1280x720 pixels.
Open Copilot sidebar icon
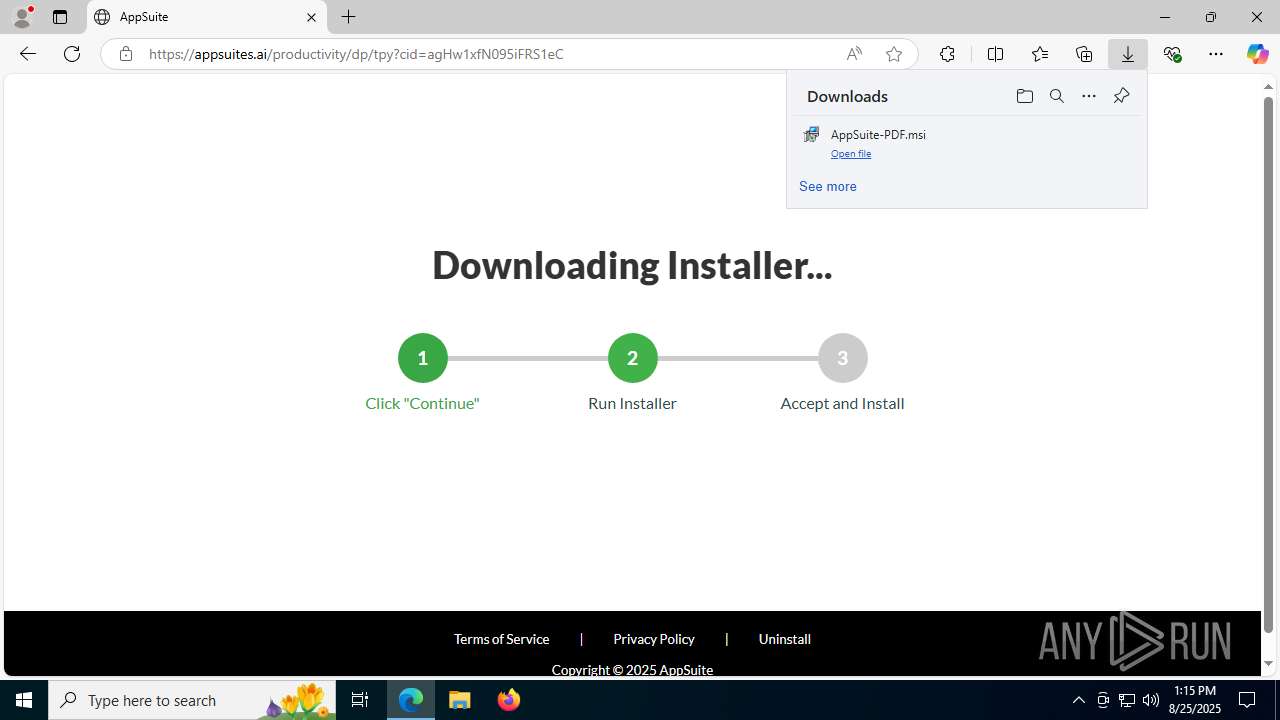(1258, 54)
